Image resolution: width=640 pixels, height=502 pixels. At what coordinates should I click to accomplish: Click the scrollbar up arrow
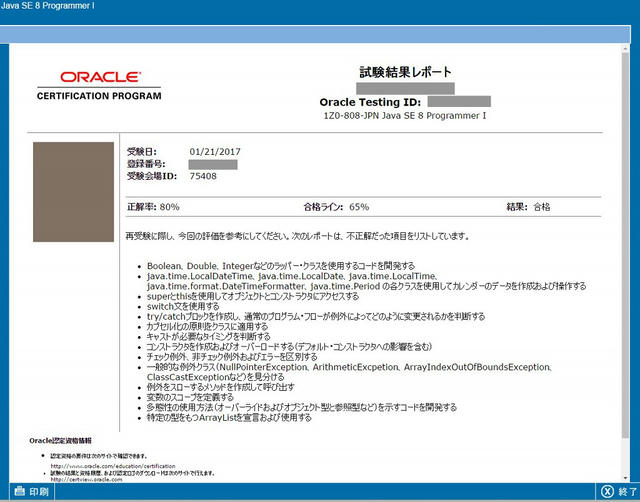(x=625, y=49)
